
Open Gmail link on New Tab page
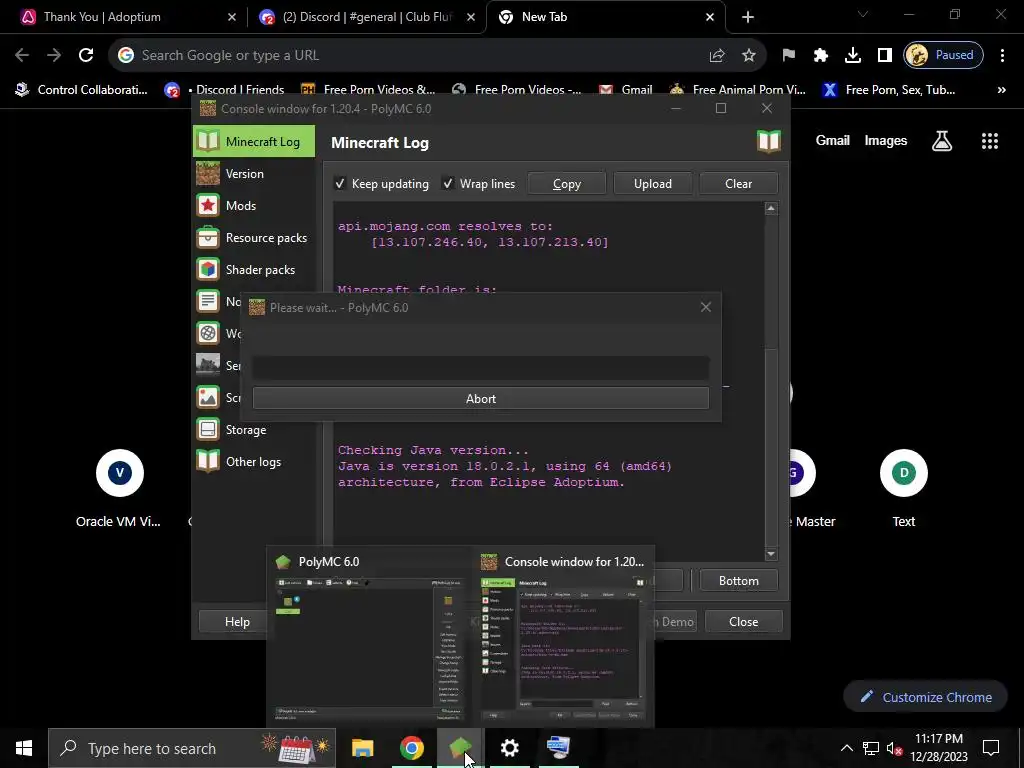pos(833,140)
